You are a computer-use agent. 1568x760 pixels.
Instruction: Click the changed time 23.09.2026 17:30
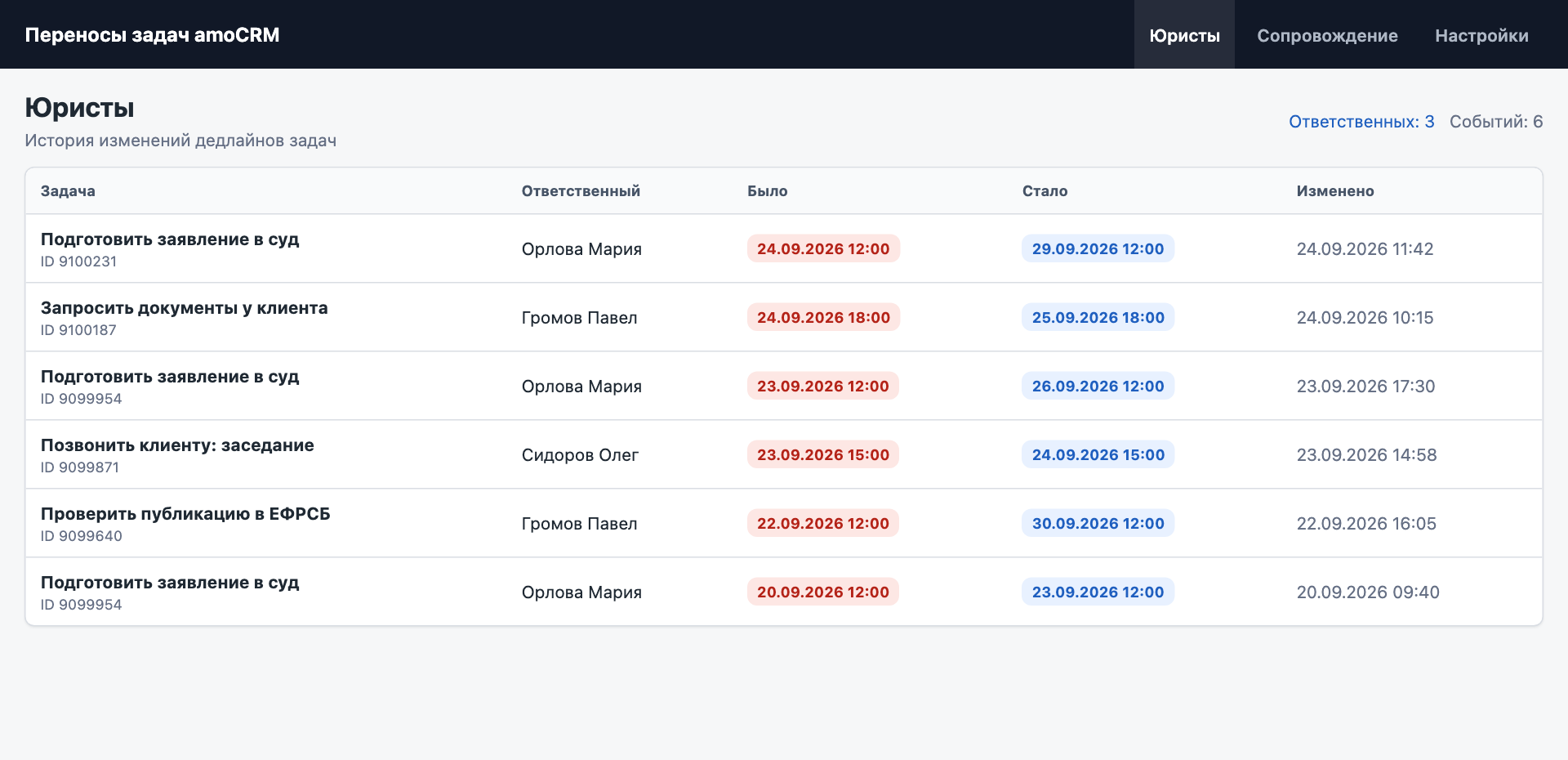click(x=1365, y=387)
